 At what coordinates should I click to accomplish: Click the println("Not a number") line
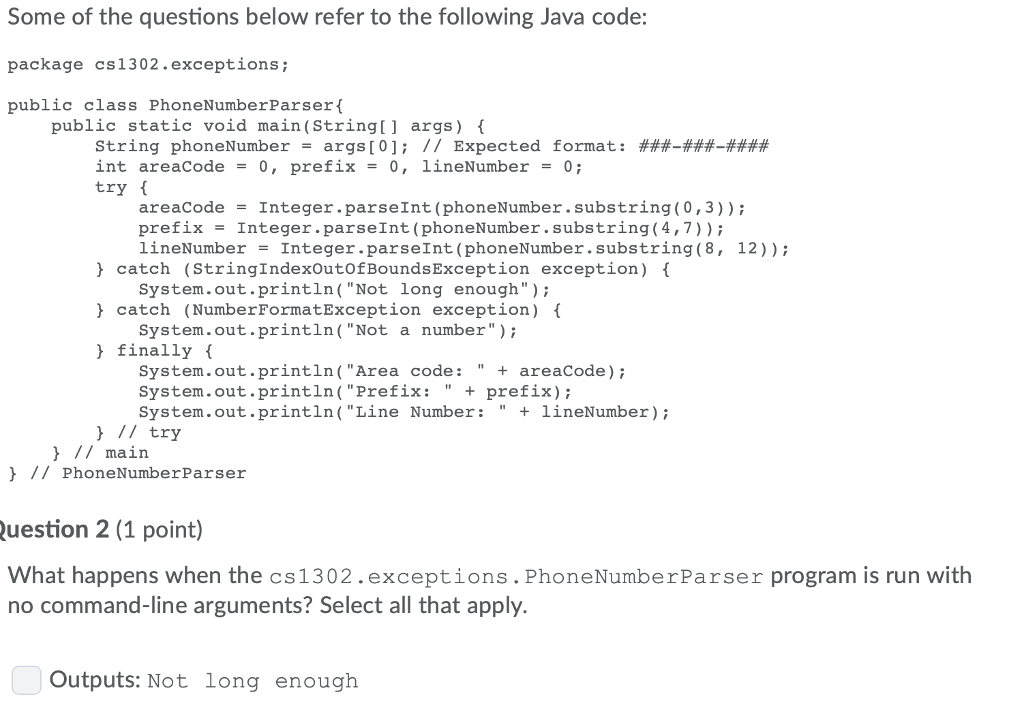[x=328, y=331]
